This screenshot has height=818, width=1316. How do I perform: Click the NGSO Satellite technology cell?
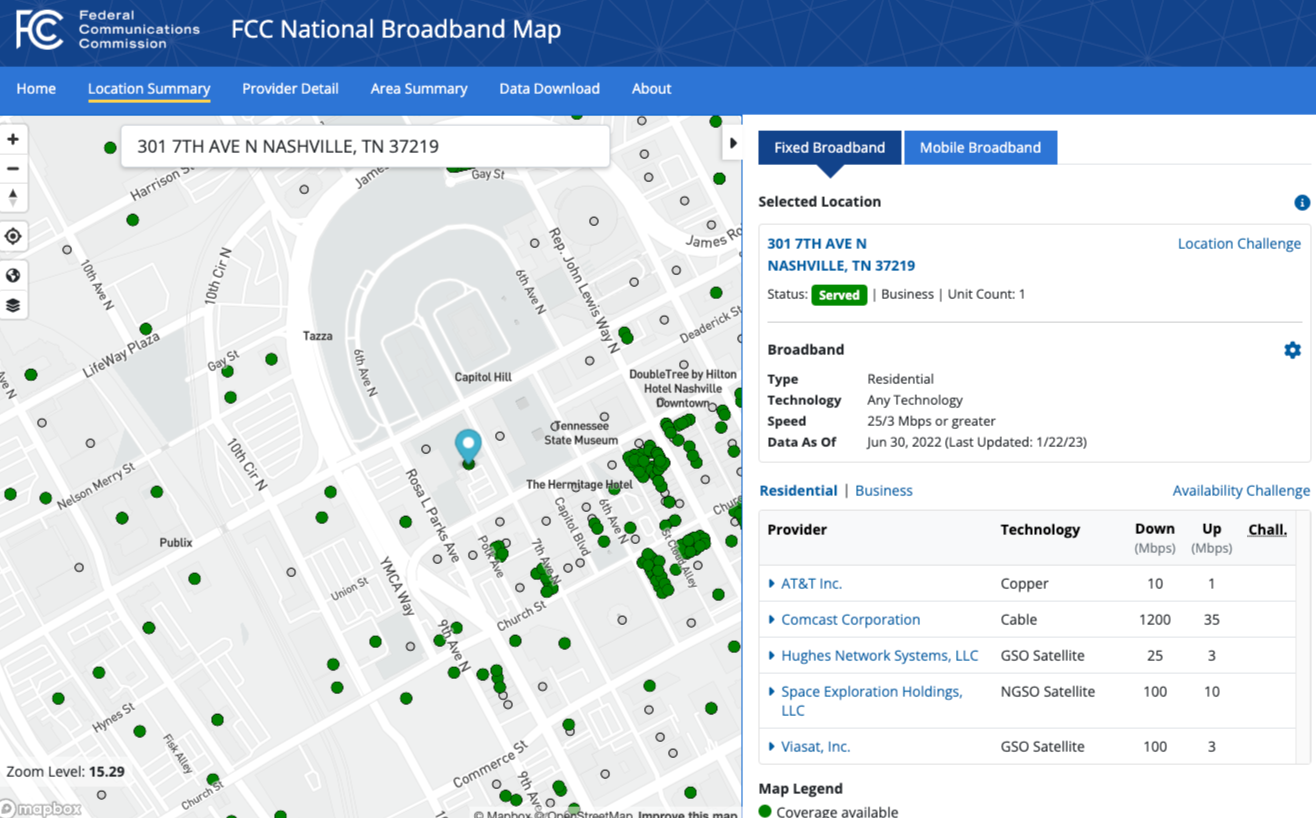click(x=1047, y=692)
